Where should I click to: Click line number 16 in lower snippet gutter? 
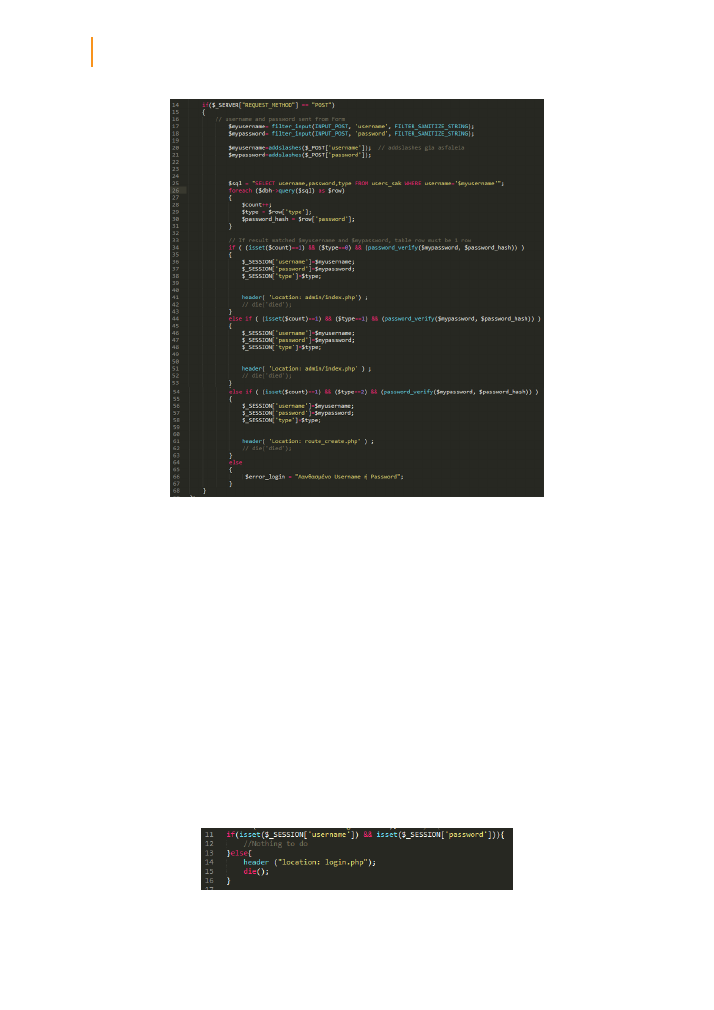209,881
